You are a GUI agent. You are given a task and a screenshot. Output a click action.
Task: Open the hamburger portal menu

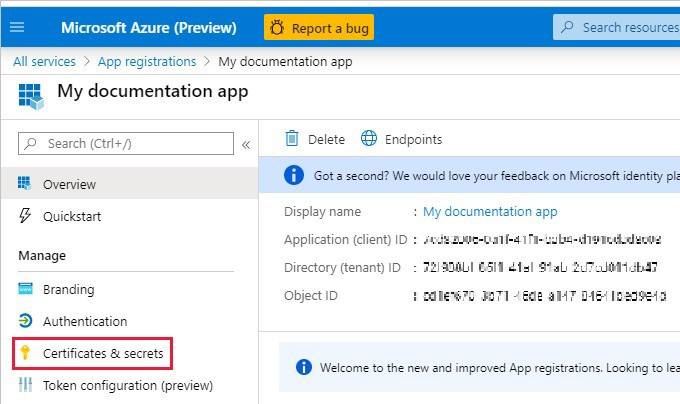click(x=17, y=27)
